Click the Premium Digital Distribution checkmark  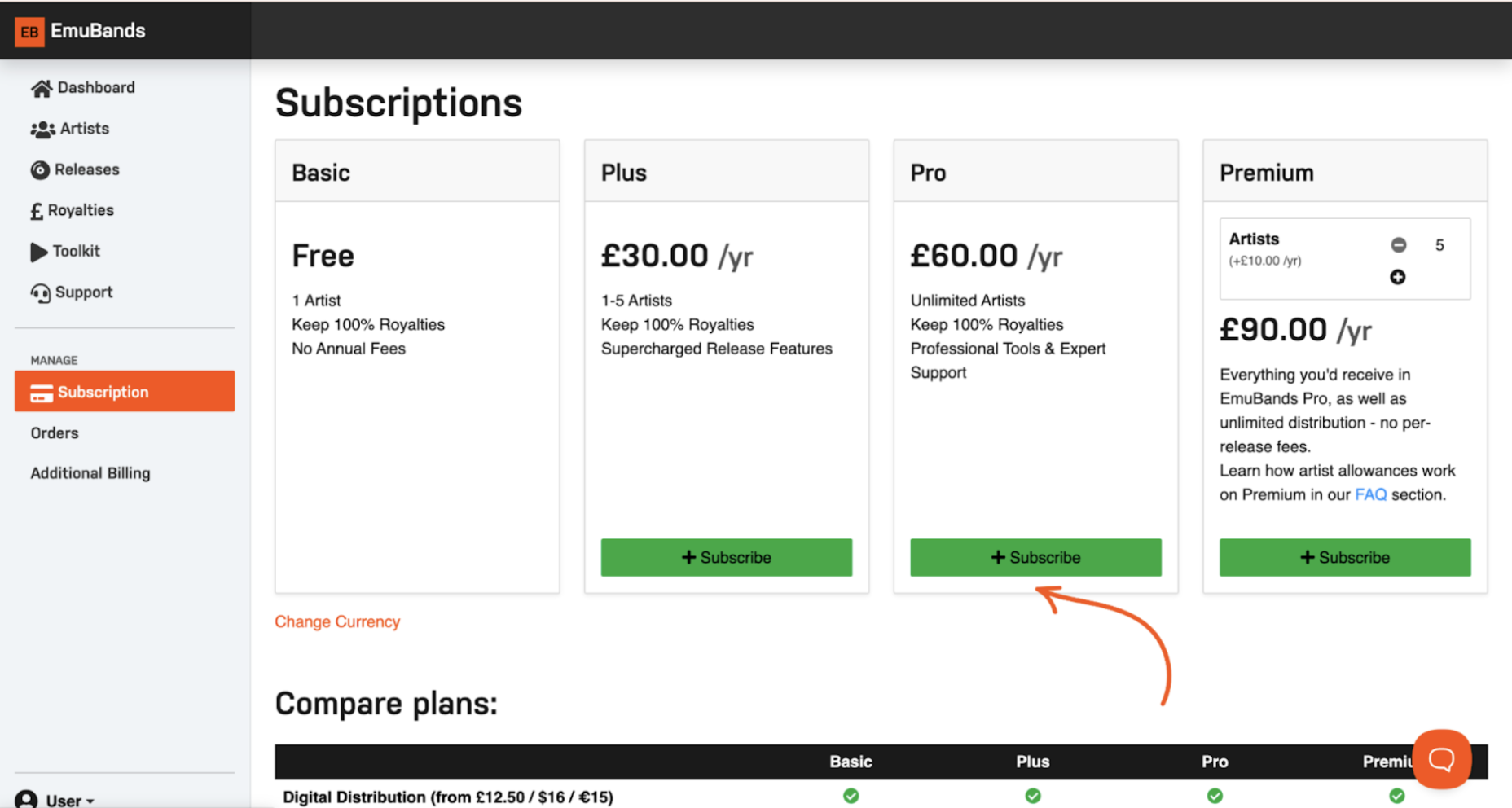tap(1398, 796)
